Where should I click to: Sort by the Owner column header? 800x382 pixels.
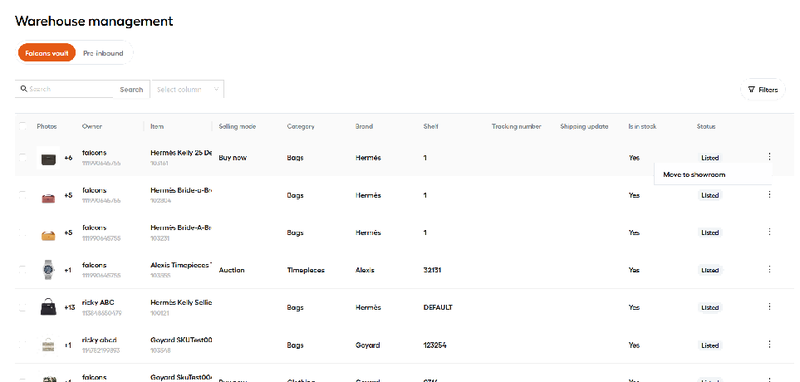click(x=92, y=126)
